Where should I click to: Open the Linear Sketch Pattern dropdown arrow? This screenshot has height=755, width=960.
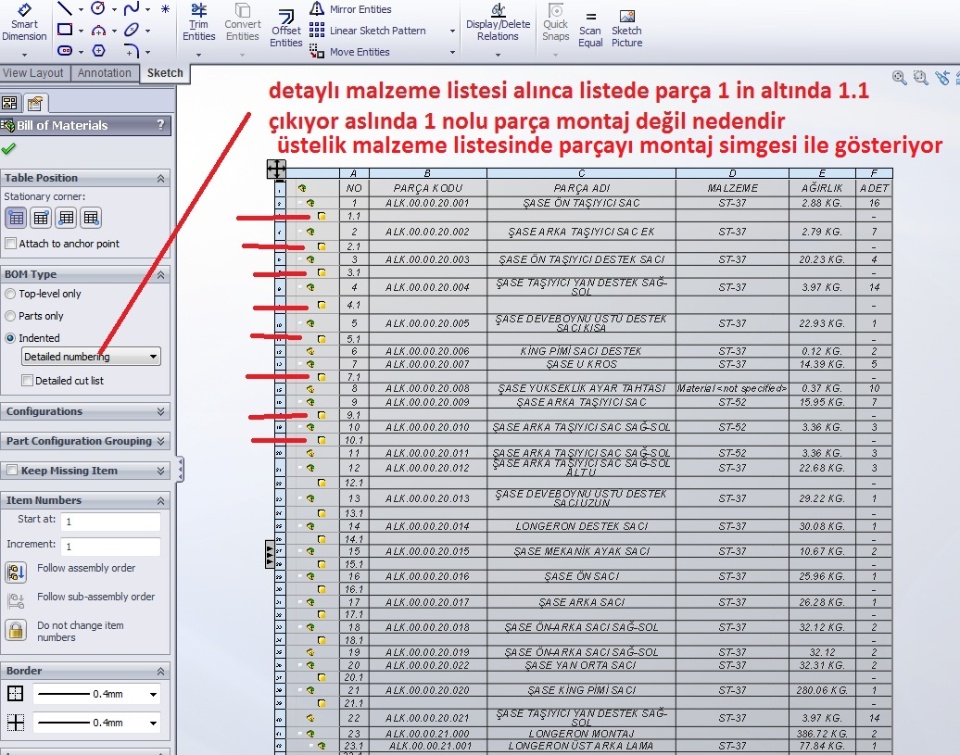click(452, 31)
